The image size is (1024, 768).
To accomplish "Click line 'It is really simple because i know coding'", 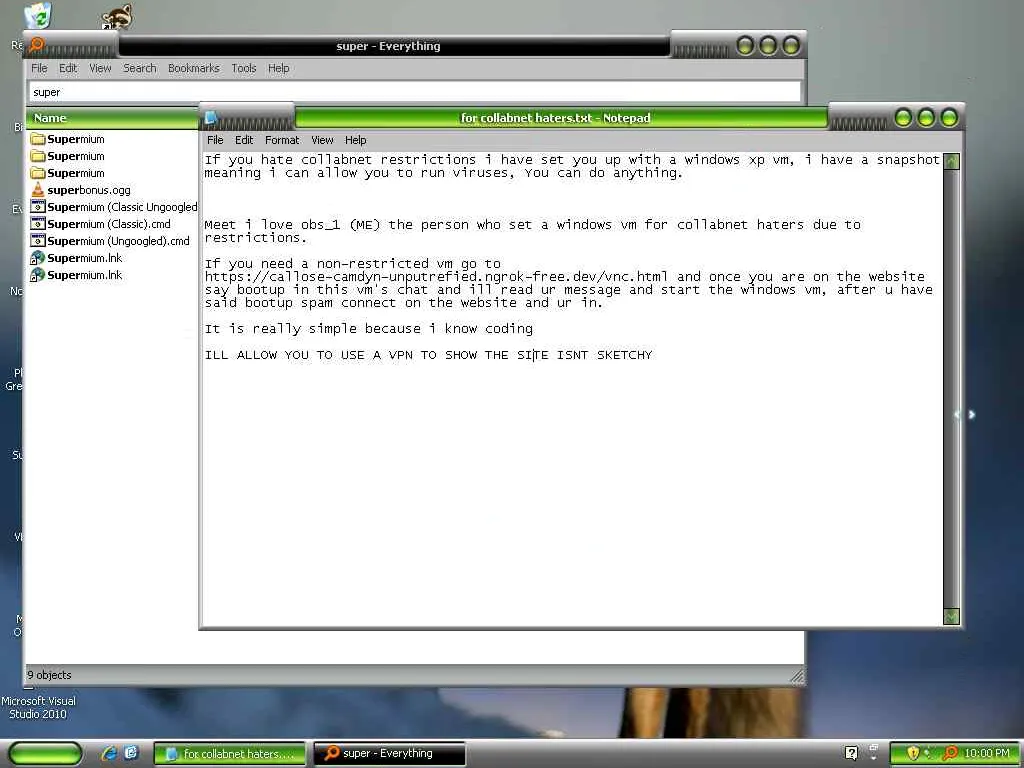I will point(368,329).
